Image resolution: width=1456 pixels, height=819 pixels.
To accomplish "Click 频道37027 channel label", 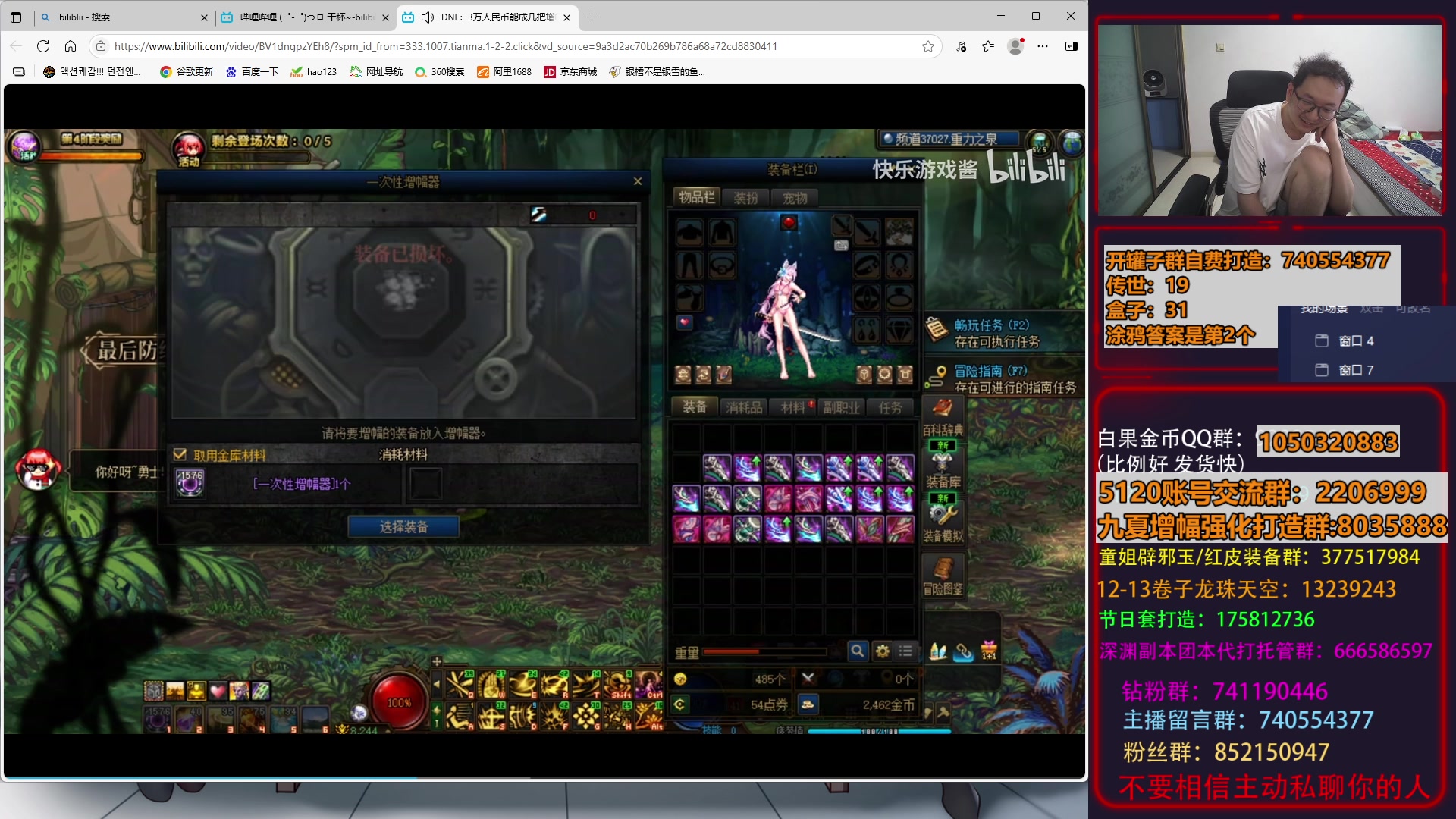I will click(x=947, y=139).
